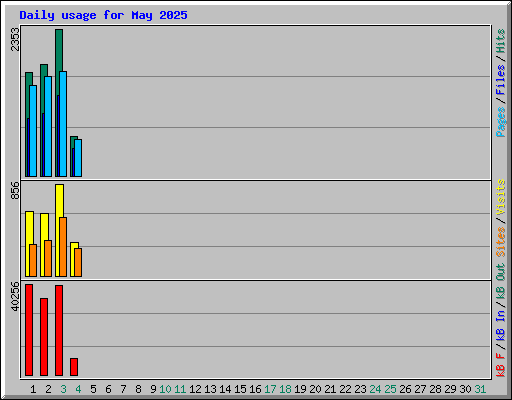Click day 19 on the date axis
Viewport: 512px width, 400px height.
(x=300, y=389)
